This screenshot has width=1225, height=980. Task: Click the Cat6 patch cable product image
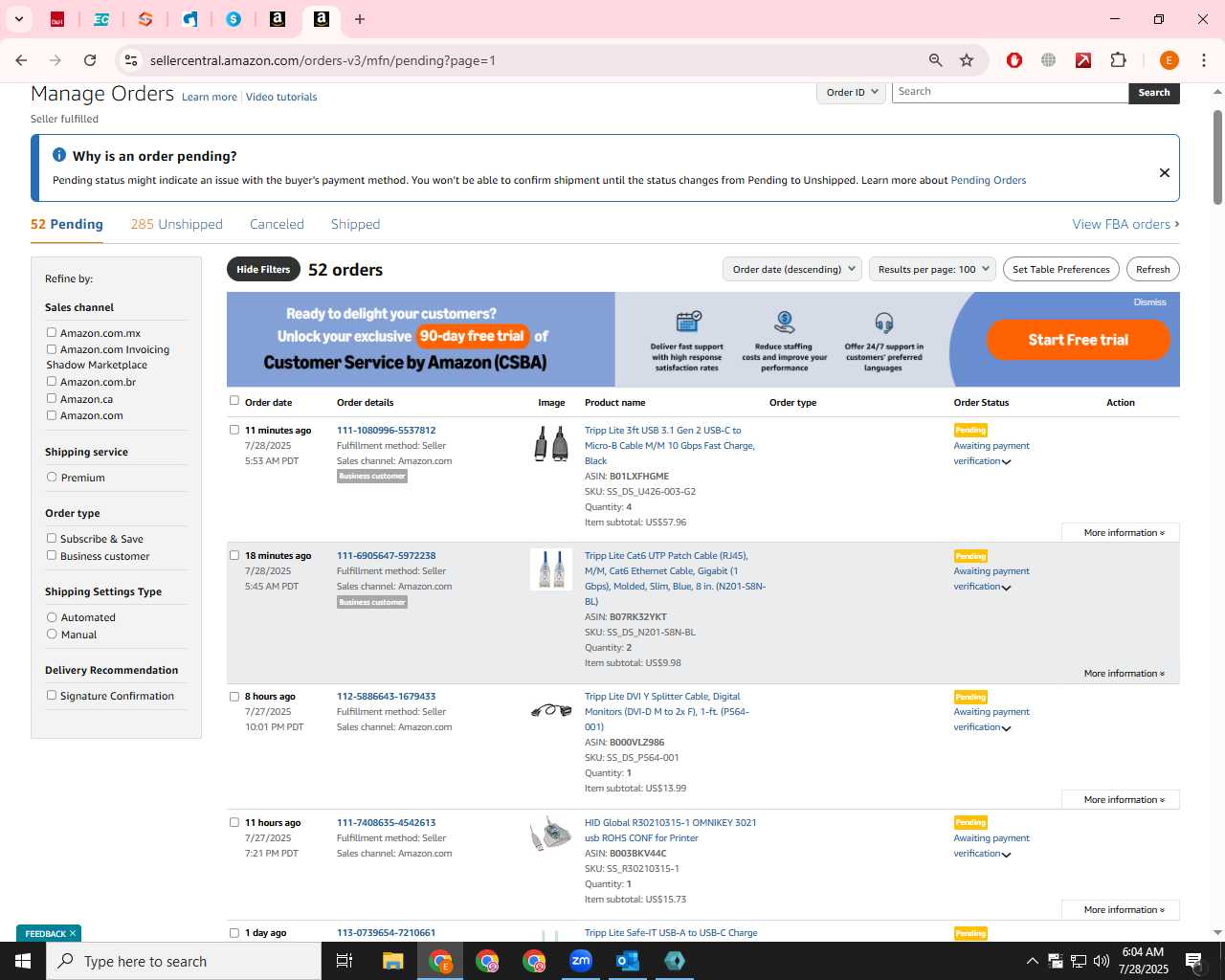tap(551, 569)
